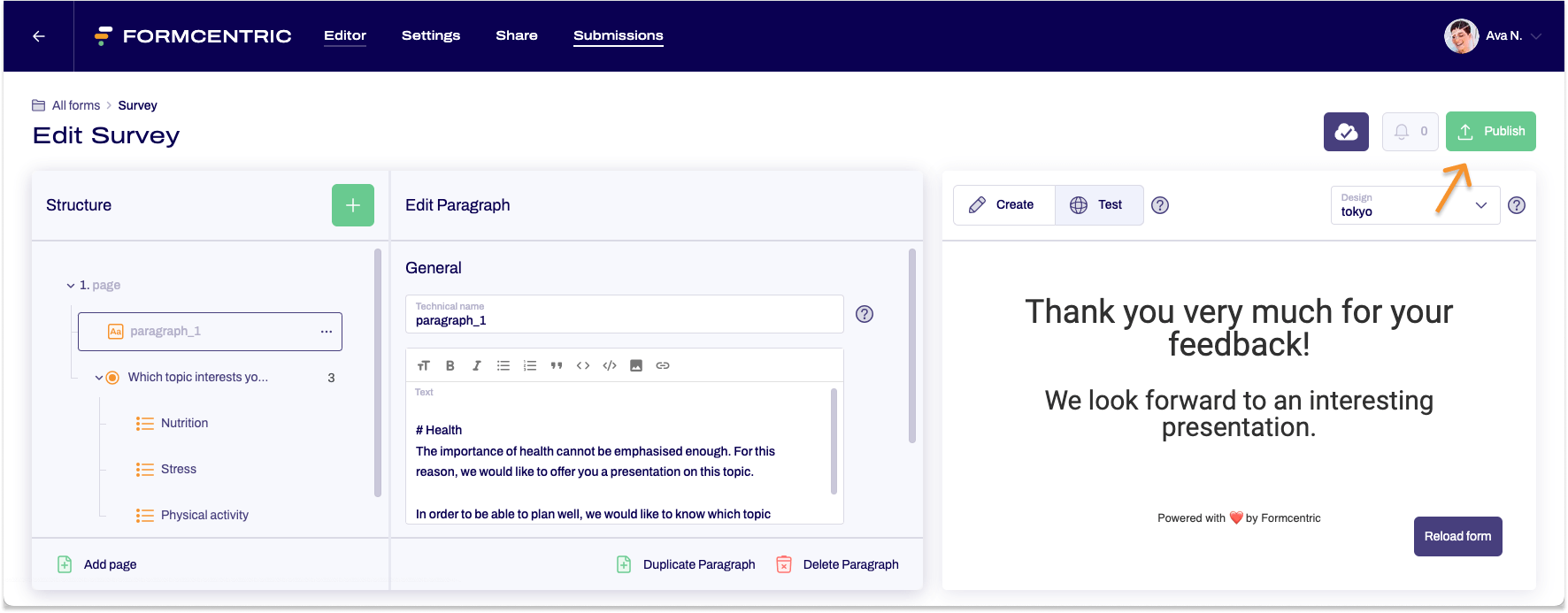Click the Reload form button

pyautogui.click(x=1457, y=536)
